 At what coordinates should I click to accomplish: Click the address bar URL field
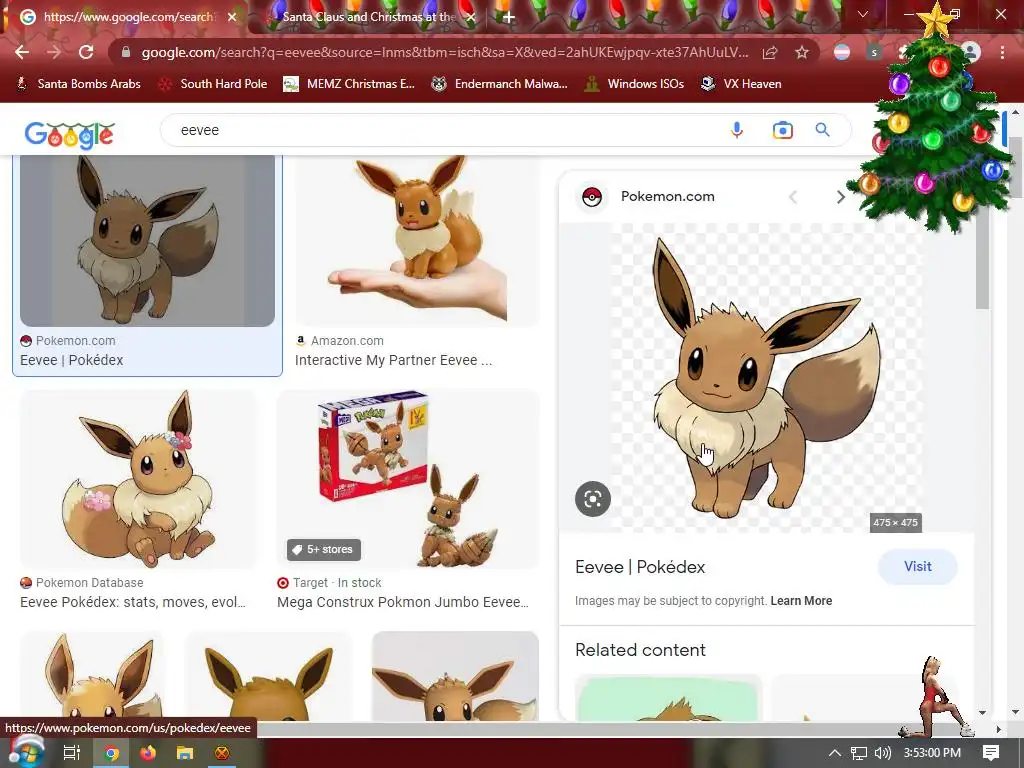[x=444, y=52]
